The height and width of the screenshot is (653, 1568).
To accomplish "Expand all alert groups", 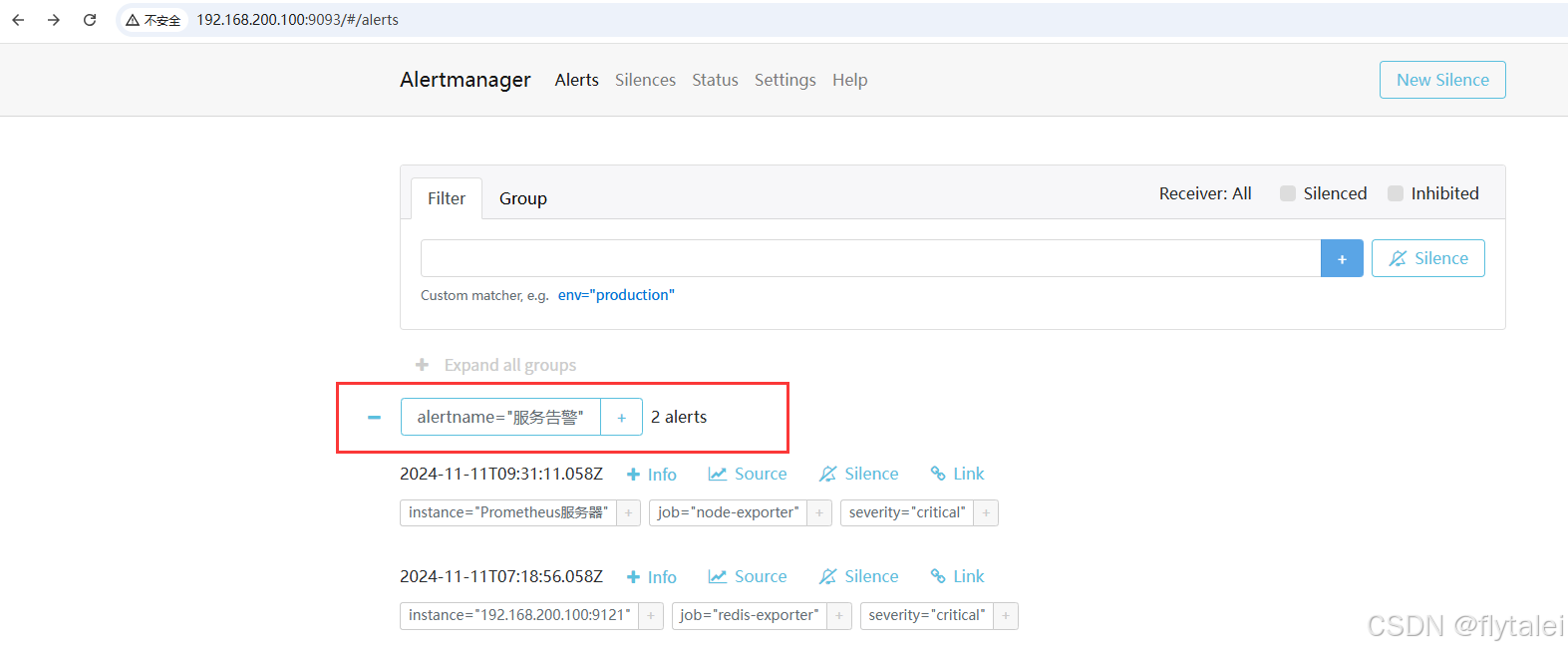I will point(496,365).
